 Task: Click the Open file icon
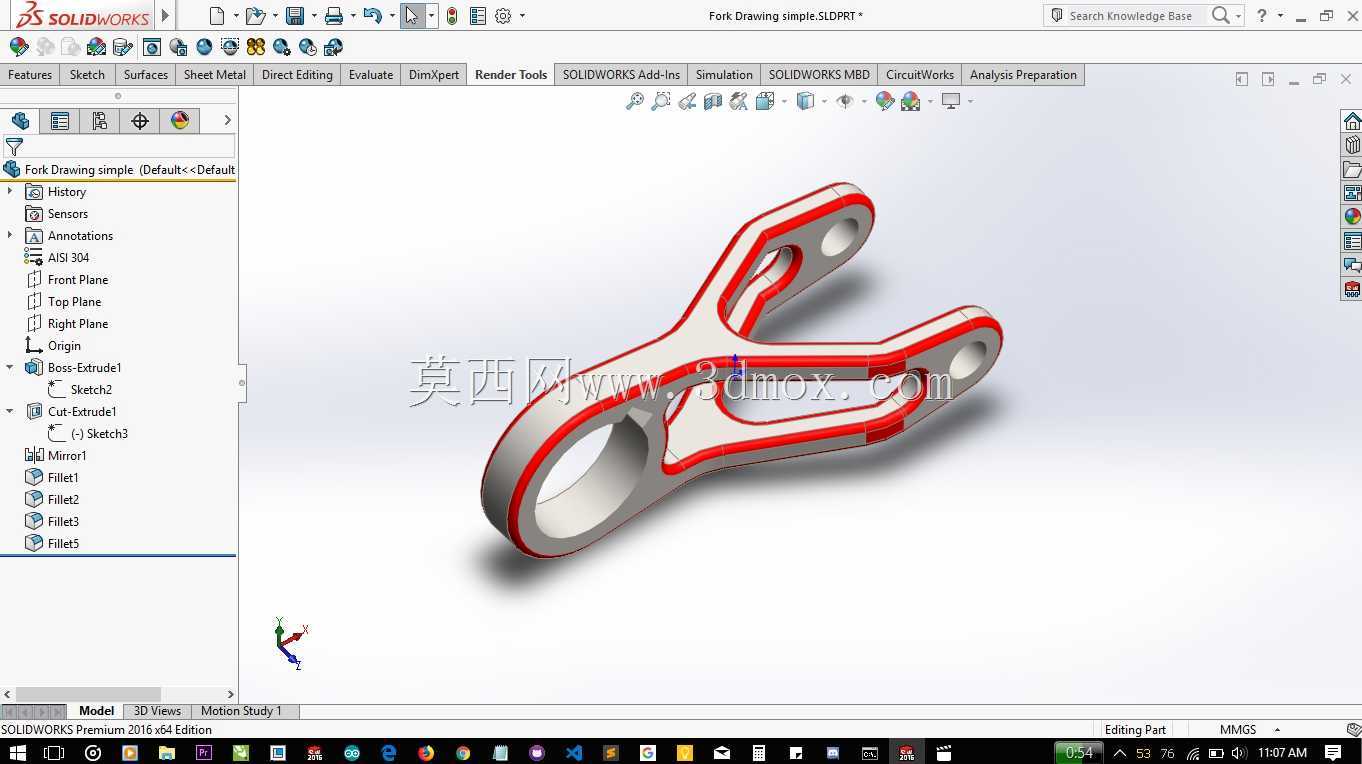click(255, 16)
